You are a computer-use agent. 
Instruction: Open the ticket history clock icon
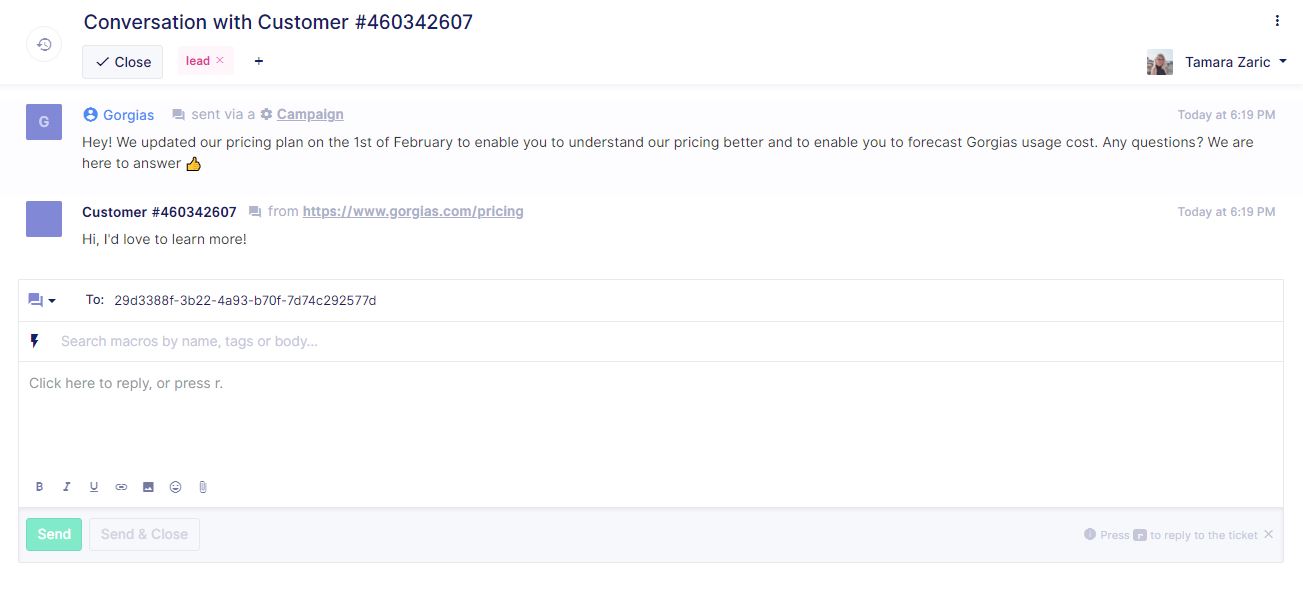[44, 44]
